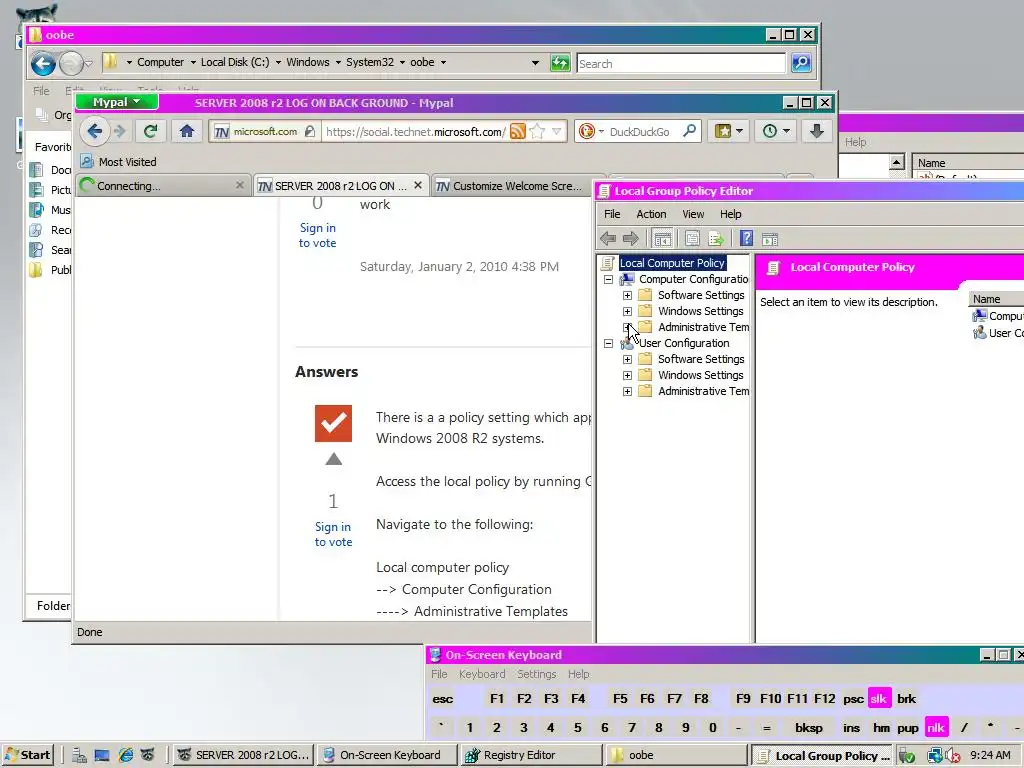Image resolution: width=1024 pixels, height=768 pixels.
Task: Click the oobe Explorer Search box
Action: tap(680, 63)
